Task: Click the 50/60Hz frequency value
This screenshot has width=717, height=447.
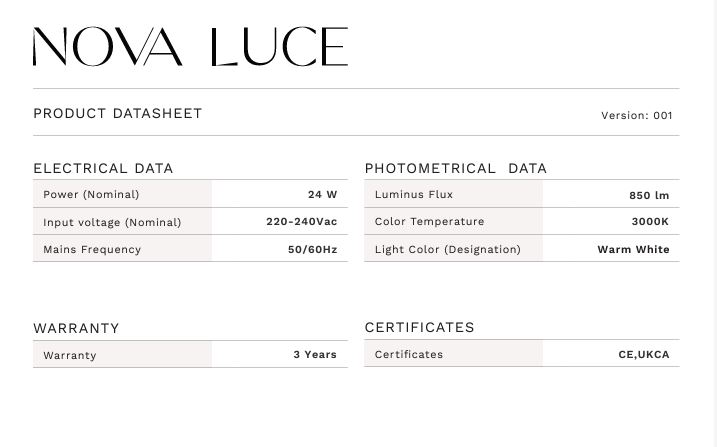Action: (x=312, y=249)
